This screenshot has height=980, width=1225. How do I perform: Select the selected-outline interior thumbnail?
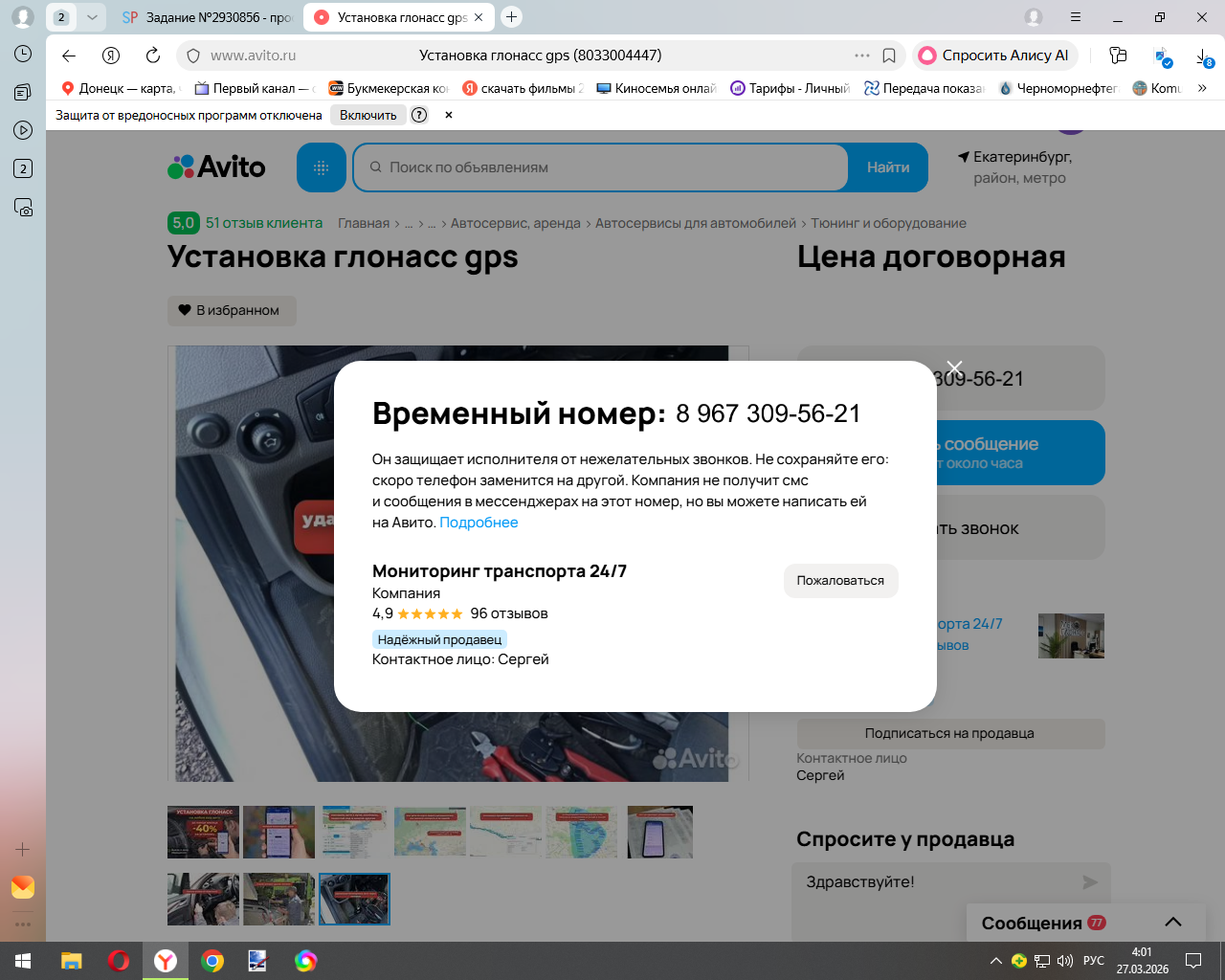pos(354,899)
